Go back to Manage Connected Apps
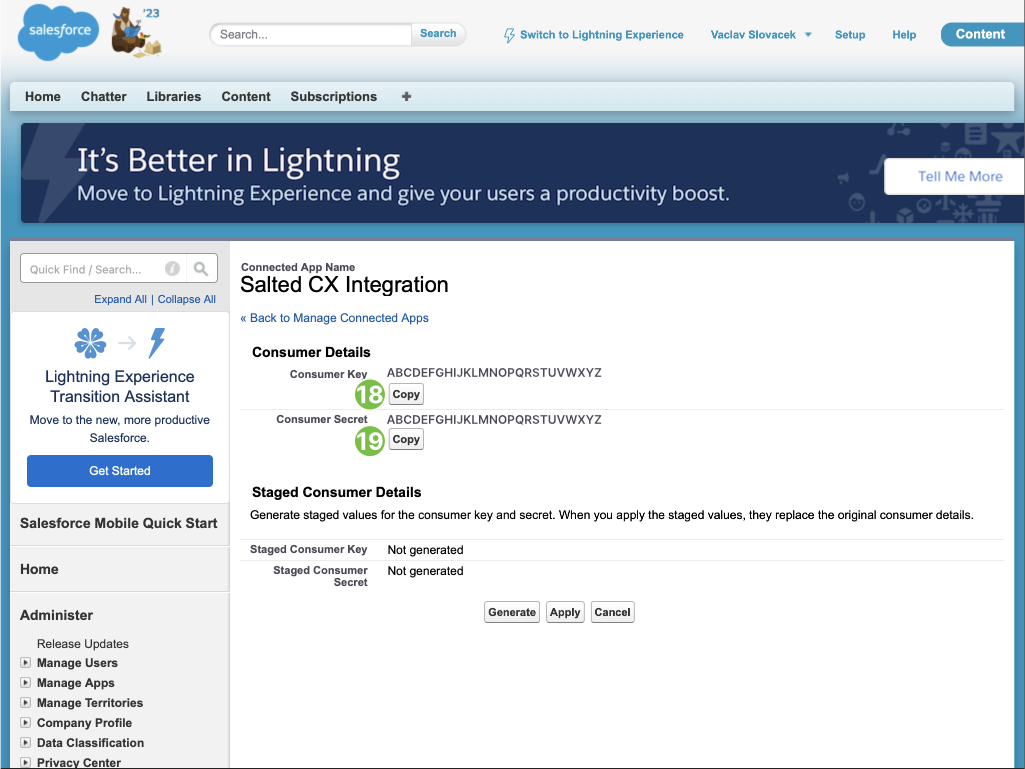This screenshot has width=1025, height=769. [334, 318]
